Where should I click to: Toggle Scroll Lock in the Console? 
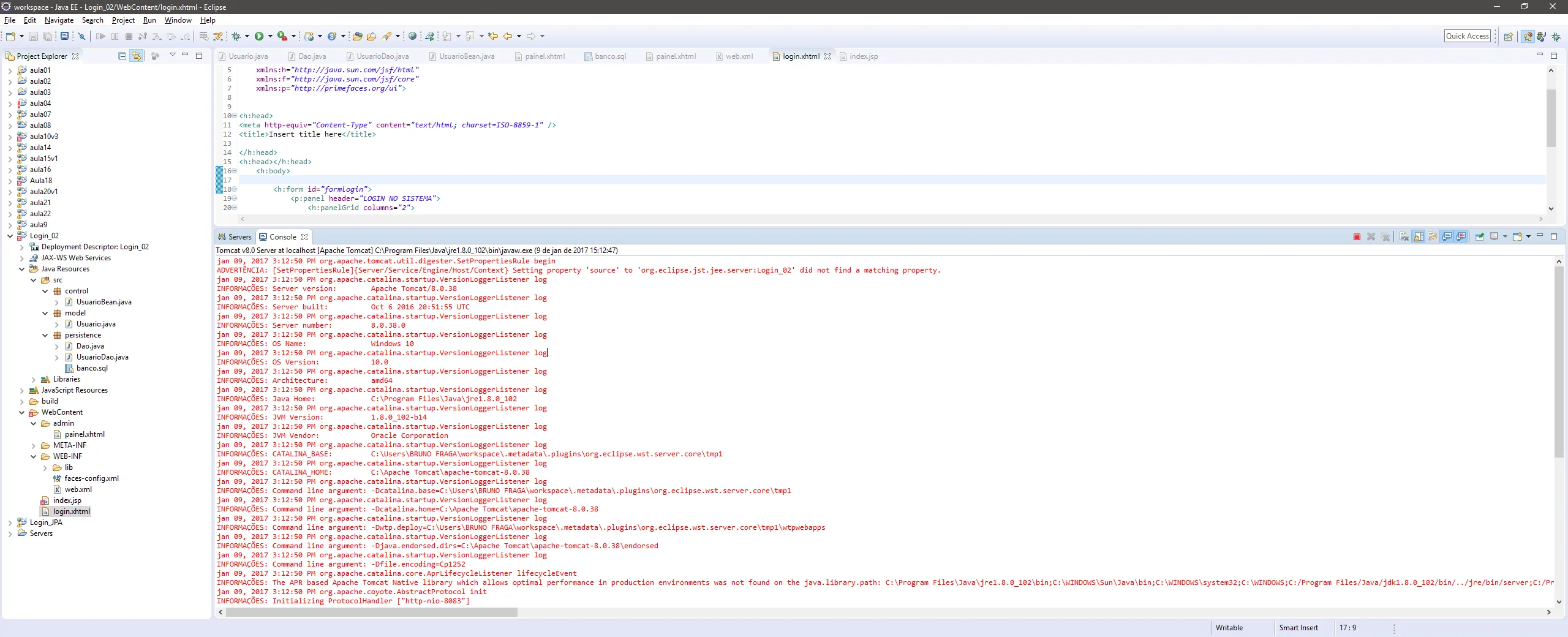coord(1419,237)
